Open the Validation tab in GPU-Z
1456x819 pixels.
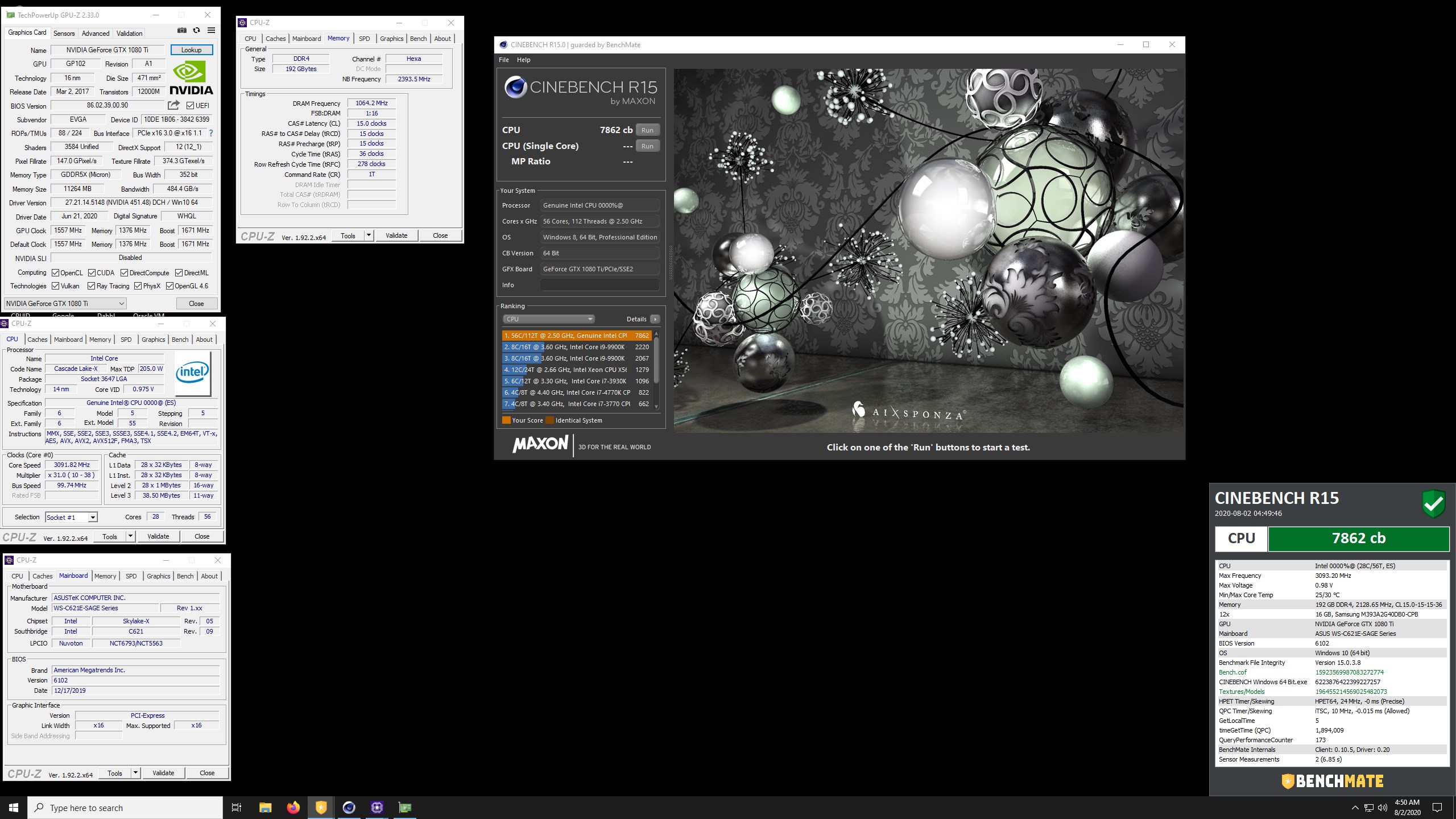coord(130,34)
